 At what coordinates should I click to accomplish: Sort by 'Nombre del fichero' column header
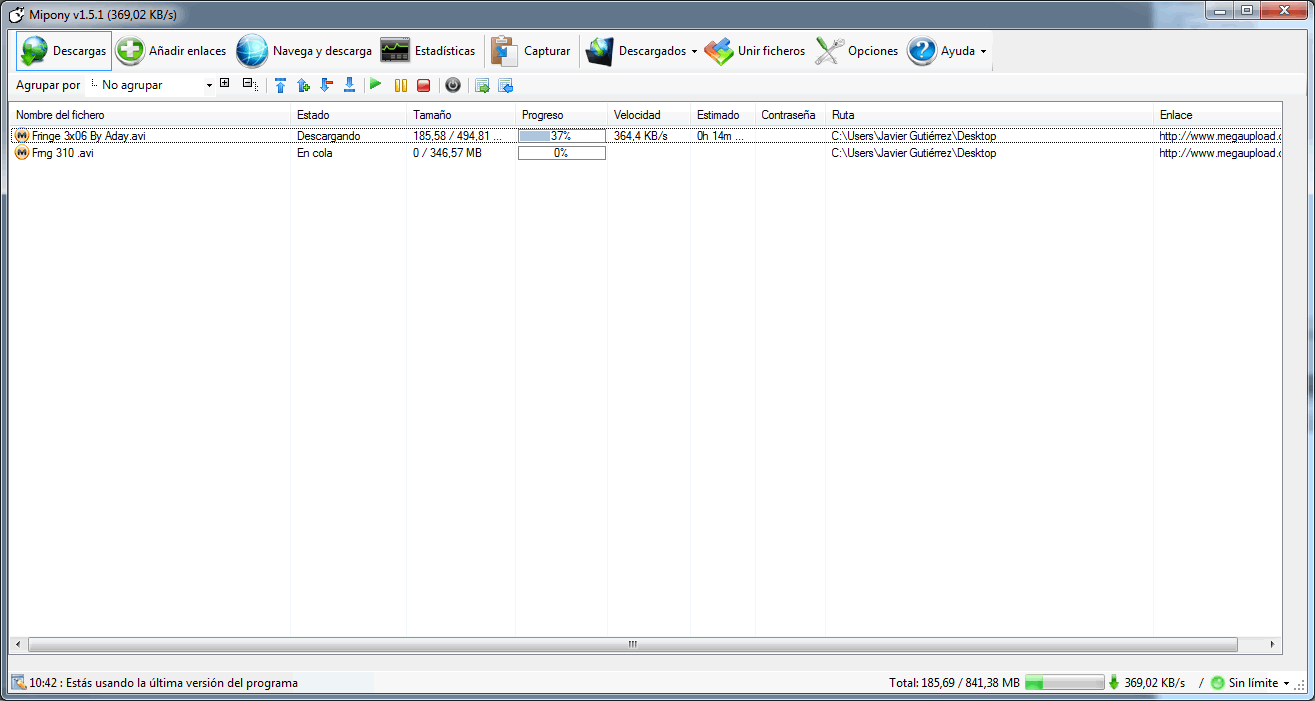click(x=150, y=115)
